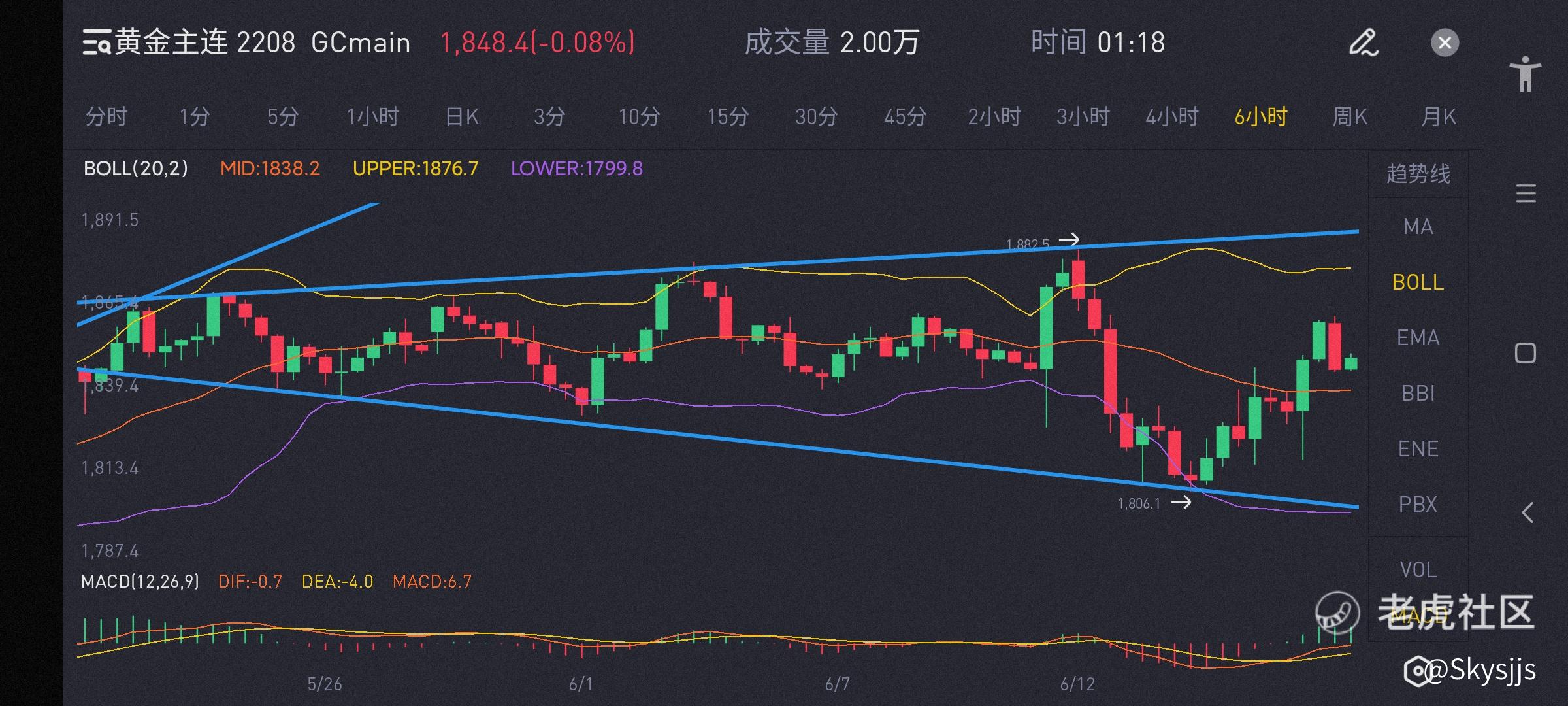Choose the 15分 timeframe
This screenshot has height=706, width=1568.
click(728, 117)
